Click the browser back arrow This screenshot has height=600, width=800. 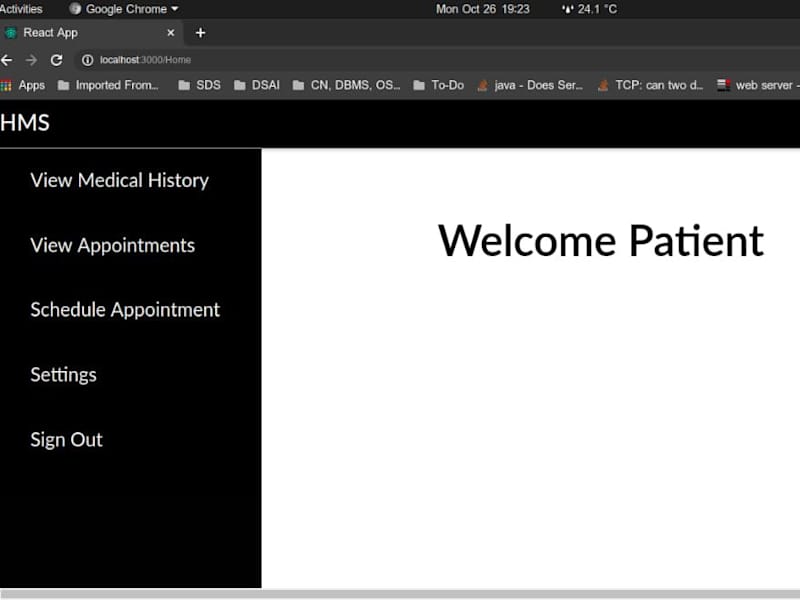[7, 60]
